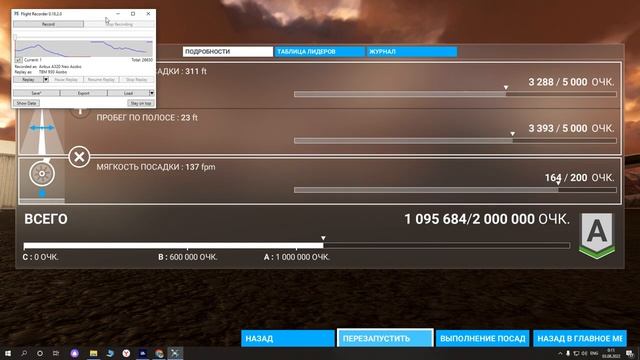Click the ВЫПОЛНЕНИЕ ПОСАД button
Viewport: 640px width, 360px height.
coord(482,338)
